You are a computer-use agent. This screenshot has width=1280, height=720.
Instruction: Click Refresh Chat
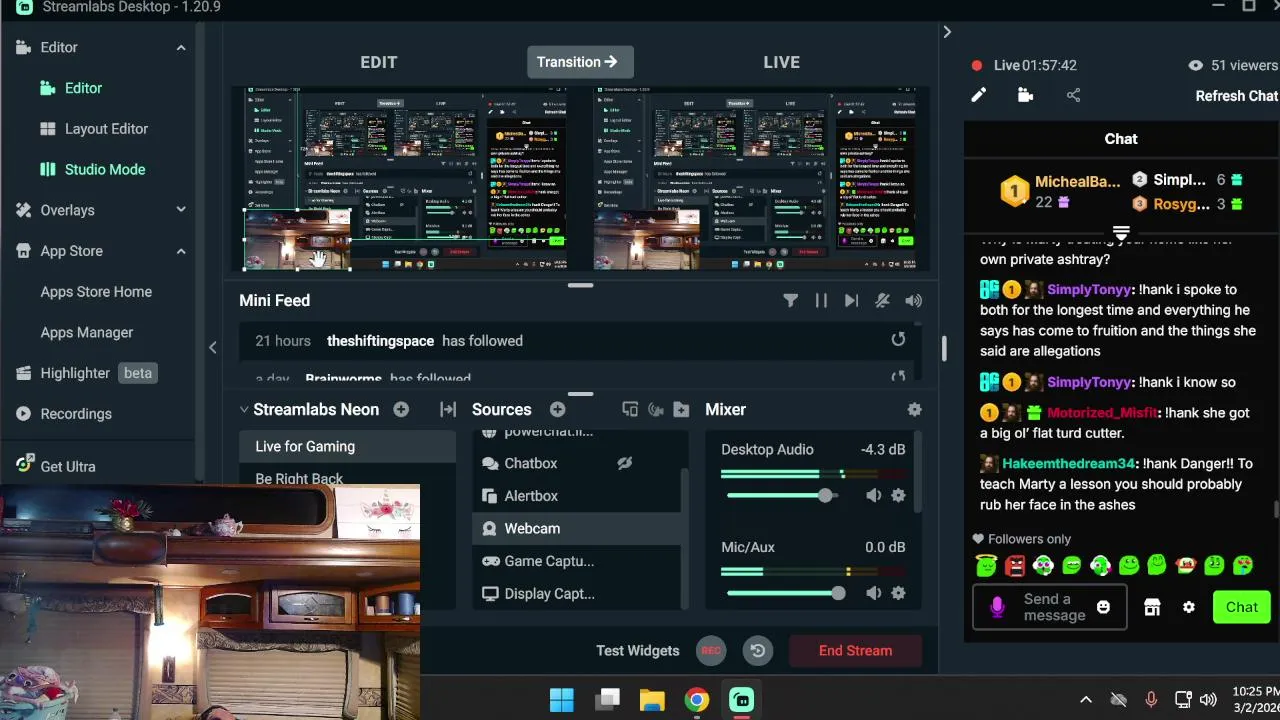1236,96
